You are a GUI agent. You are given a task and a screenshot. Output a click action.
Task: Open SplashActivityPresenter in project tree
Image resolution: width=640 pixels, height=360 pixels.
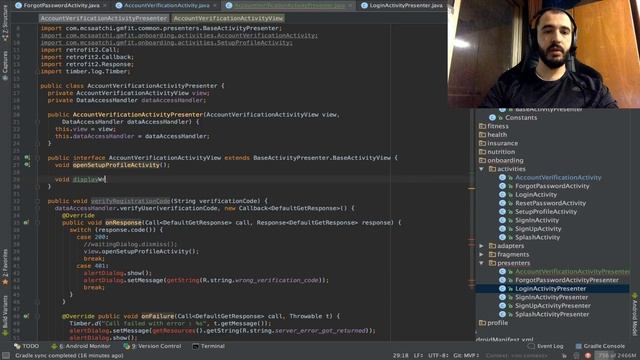552,315
